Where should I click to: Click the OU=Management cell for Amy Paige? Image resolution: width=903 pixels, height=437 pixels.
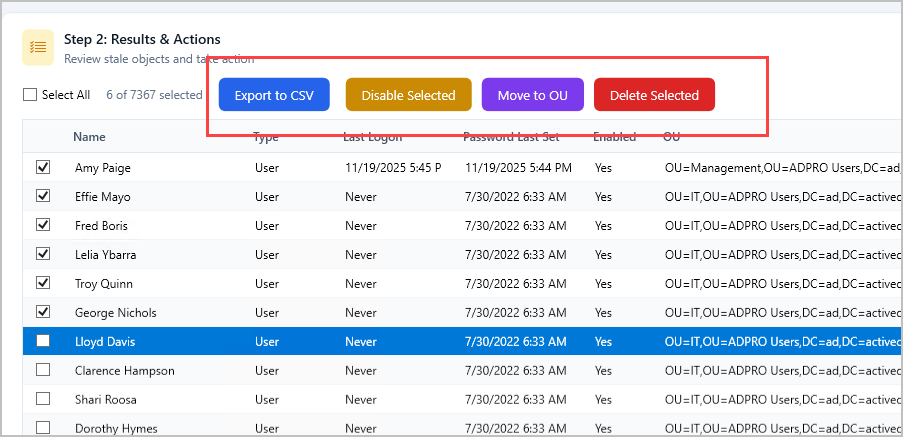pyautogui.click(x=783, y=168)
